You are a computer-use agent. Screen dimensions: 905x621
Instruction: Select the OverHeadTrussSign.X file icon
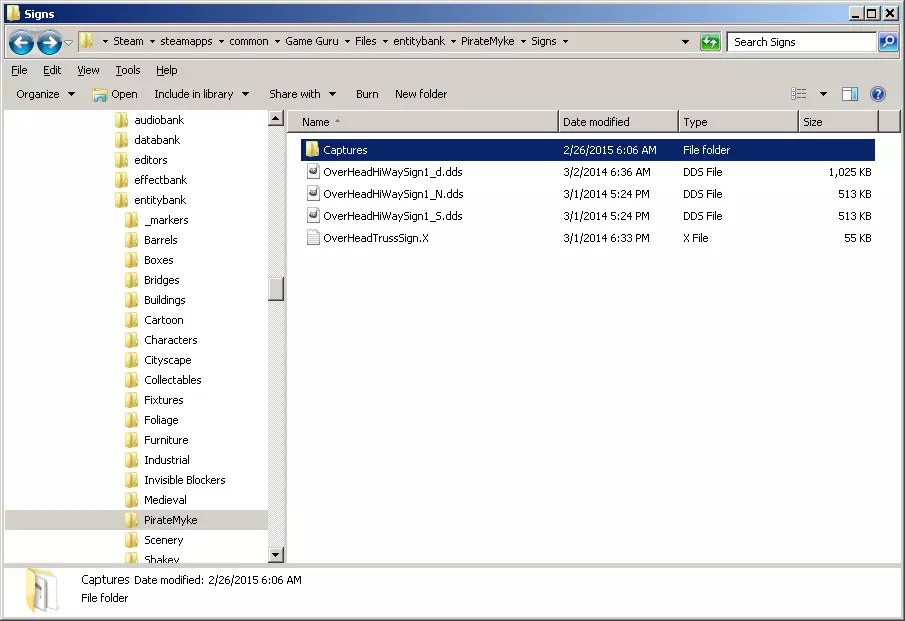click(x=313, y=238)
